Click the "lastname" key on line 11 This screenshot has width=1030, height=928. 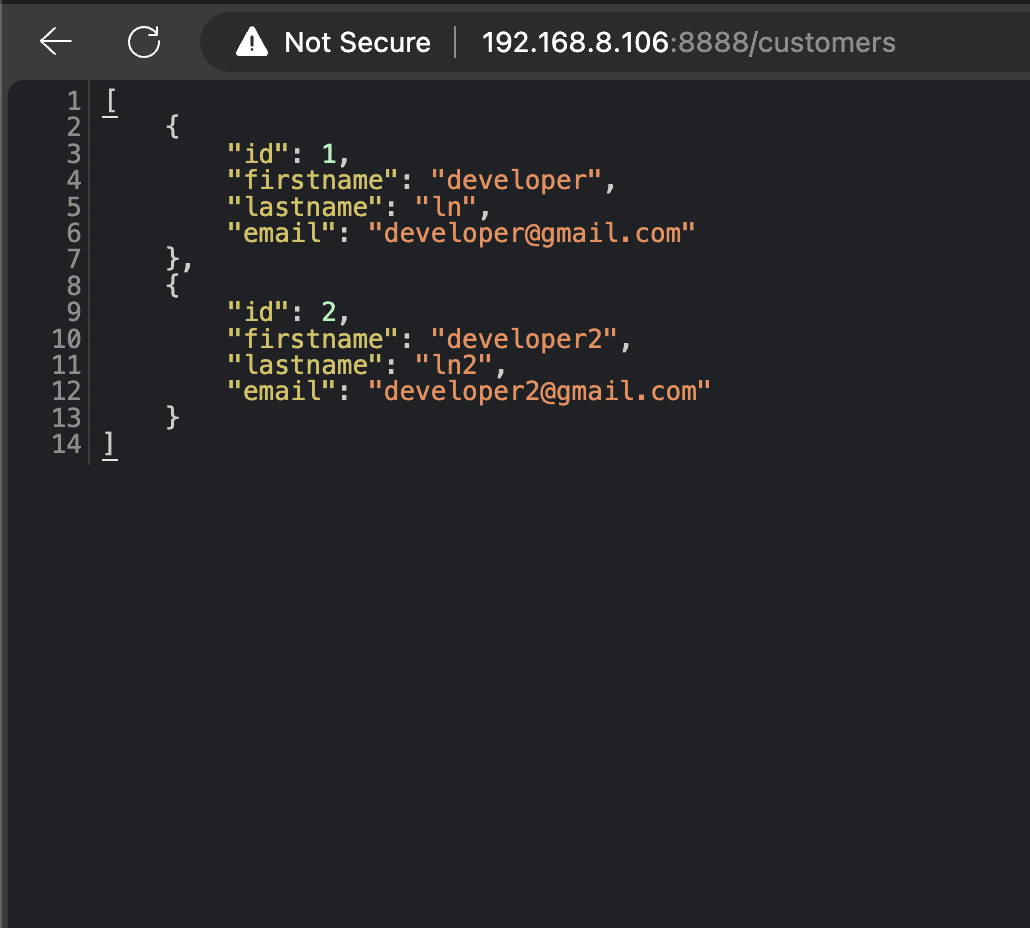pos(306,365)
